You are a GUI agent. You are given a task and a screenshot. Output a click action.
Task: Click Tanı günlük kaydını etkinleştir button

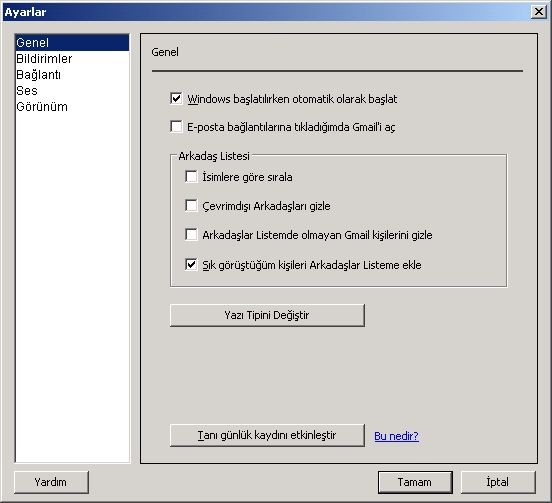tap(267, 435)
